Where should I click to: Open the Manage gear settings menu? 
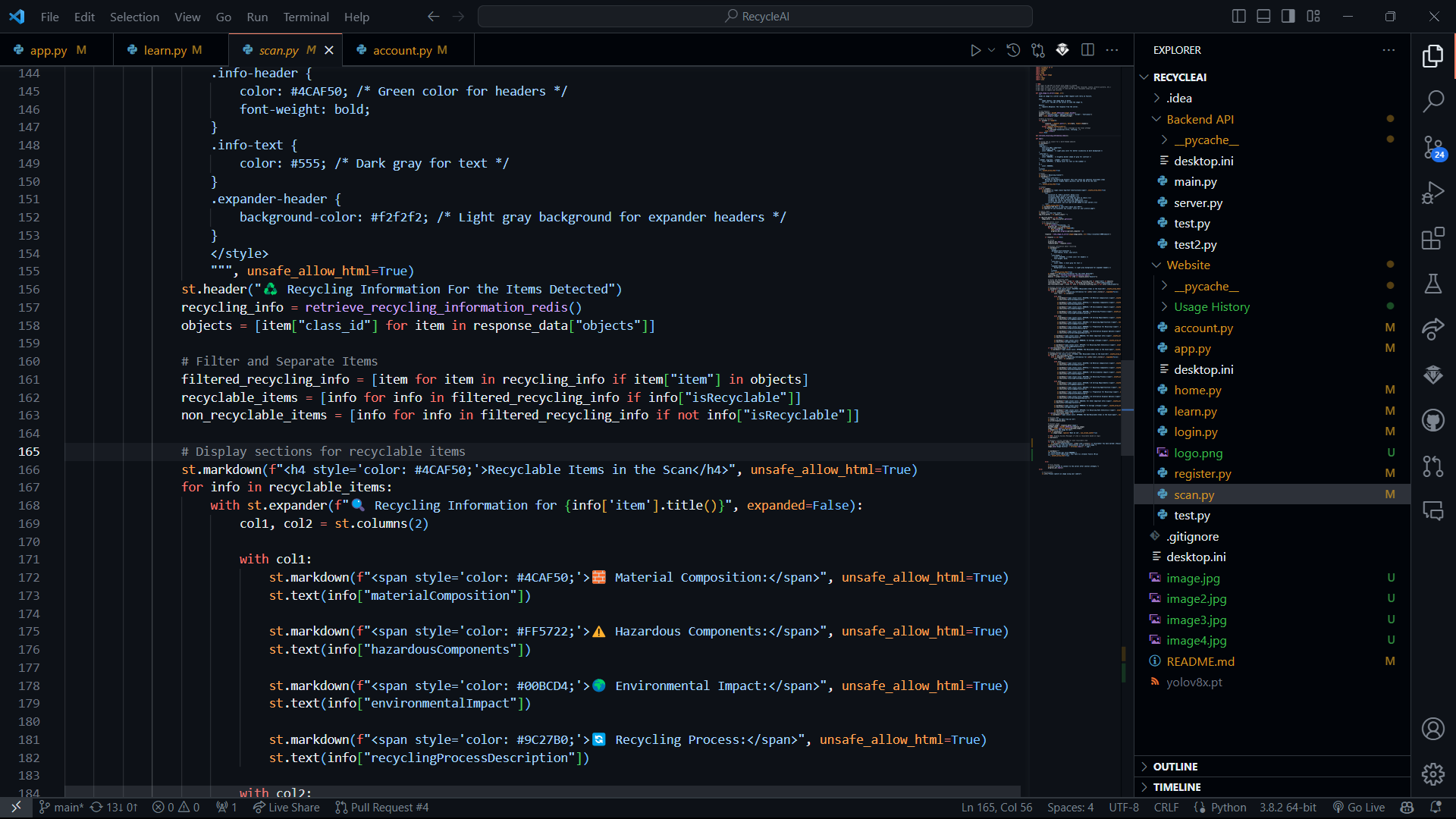1432,773
